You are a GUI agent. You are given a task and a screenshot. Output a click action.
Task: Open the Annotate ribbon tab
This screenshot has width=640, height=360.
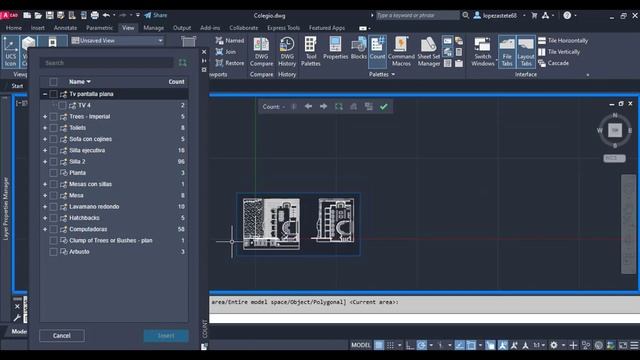click(65, 28)
